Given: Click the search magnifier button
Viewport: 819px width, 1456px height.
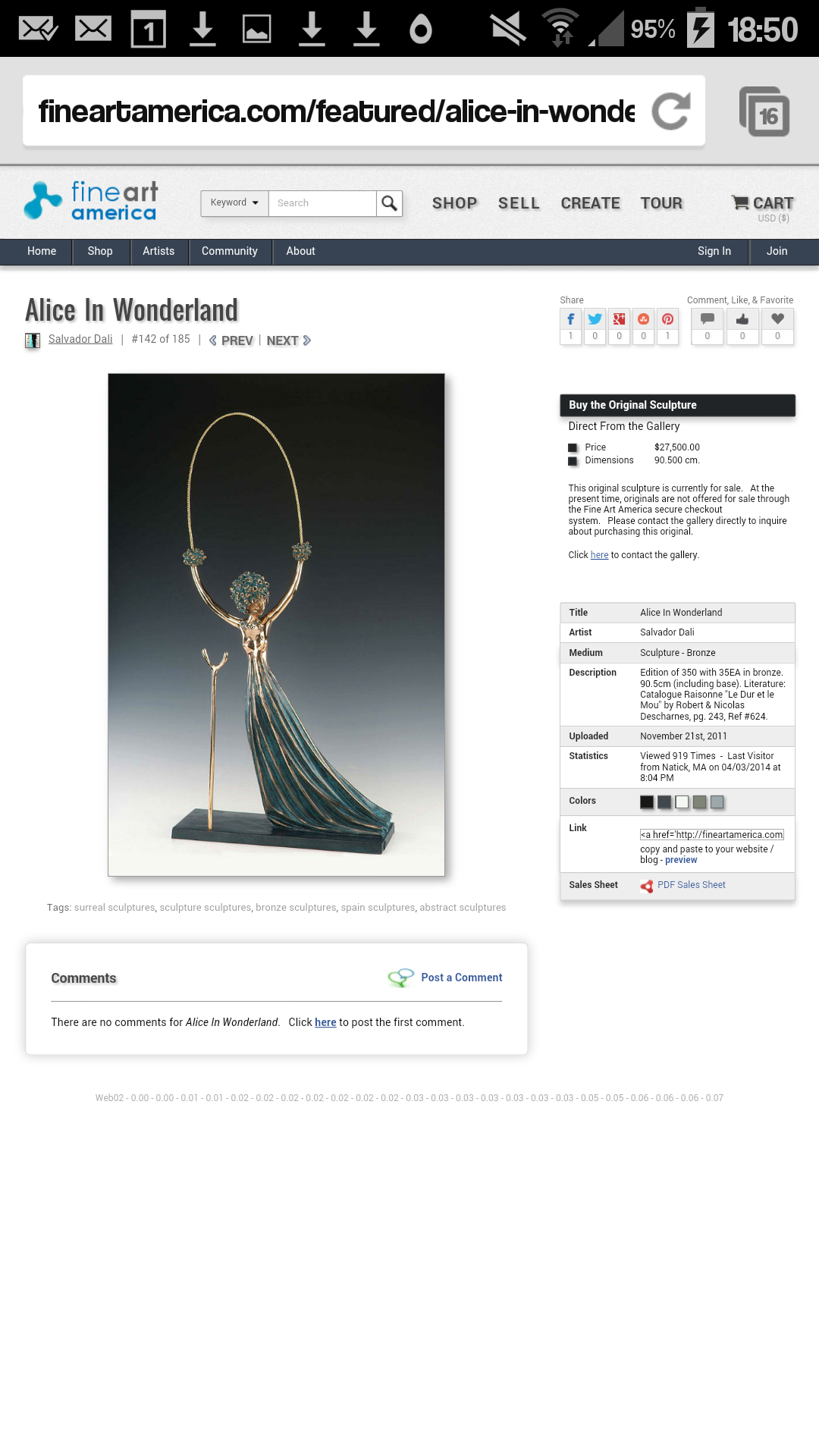Looking at the screenshot, I should (389, 203).
